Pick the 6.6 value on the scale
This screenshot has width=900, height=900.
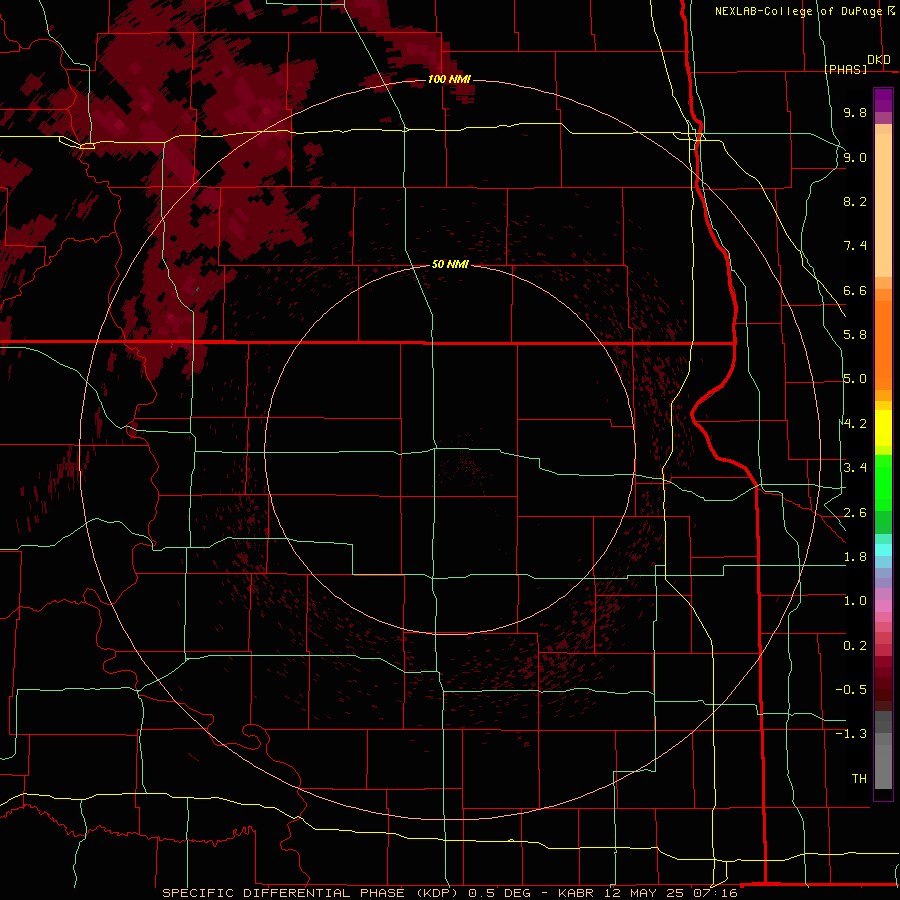tap(855, 290)
